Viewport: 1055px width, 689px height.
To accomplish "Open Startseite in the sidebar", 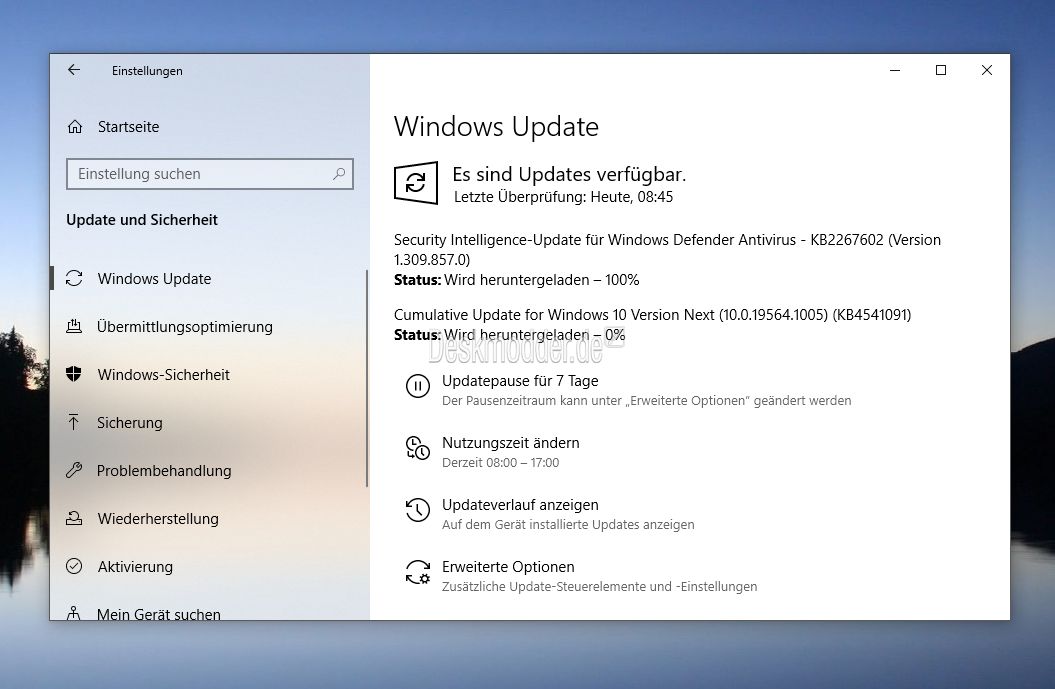I will [129, 126].
